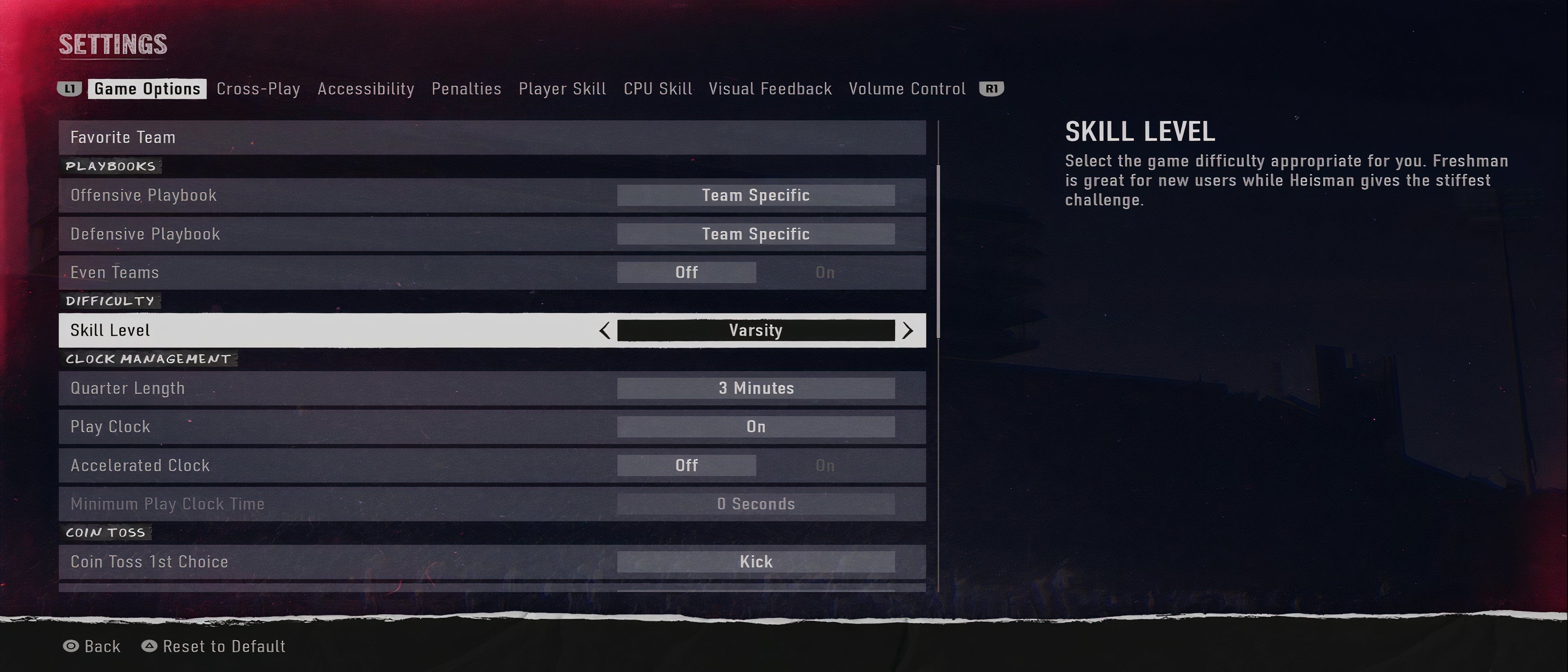Toggle Even Teams to On

pos(825,272)
